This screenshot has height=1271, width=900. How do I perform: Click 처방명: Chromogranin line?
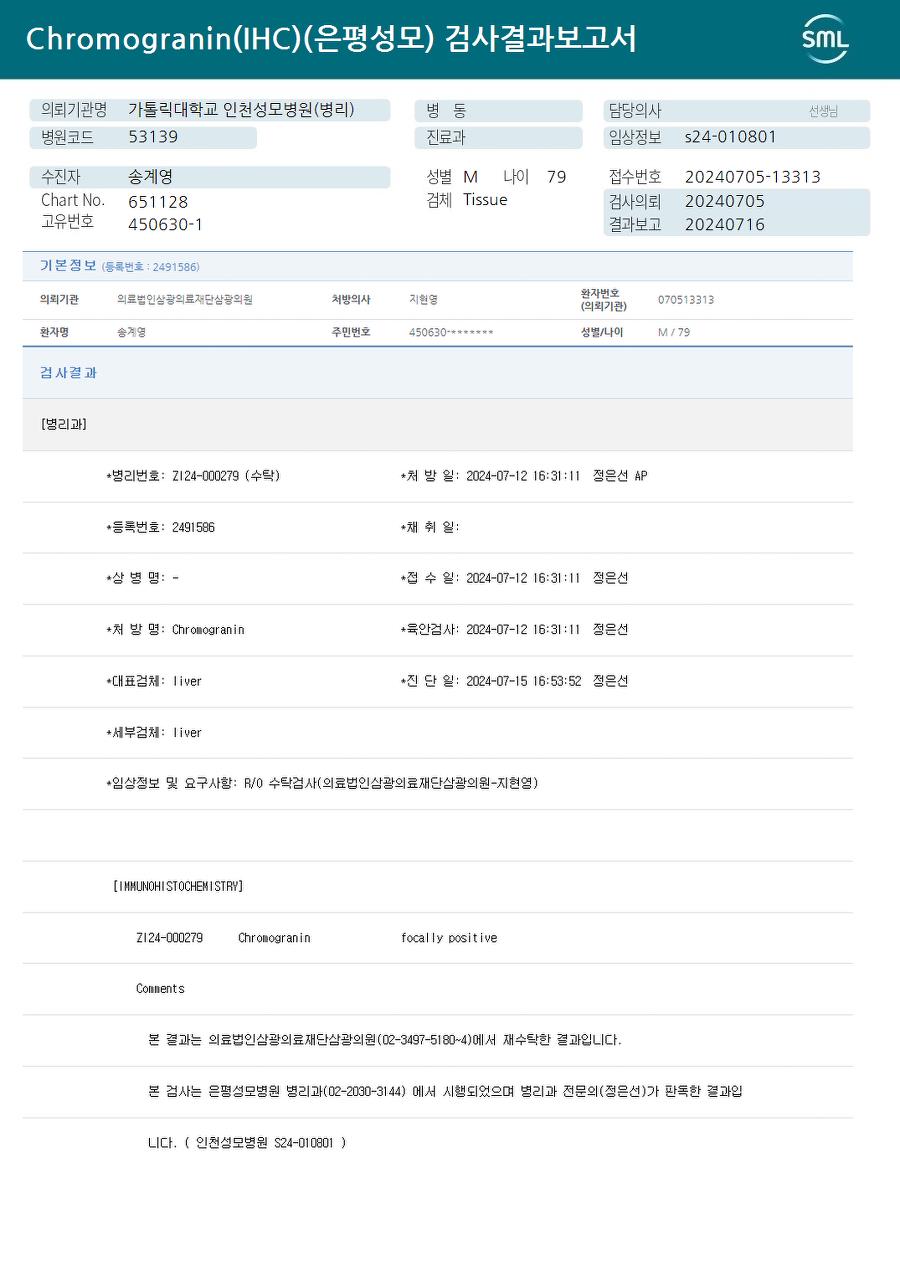[x=175, y=630]
